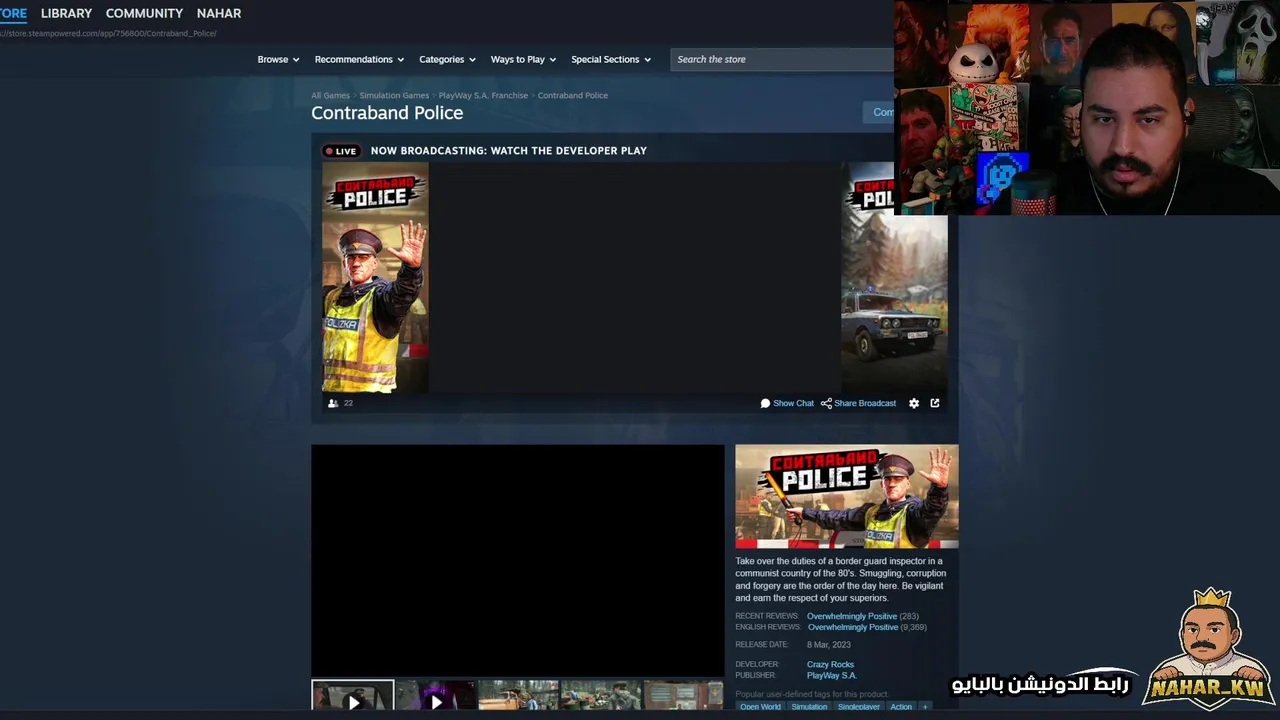The width and height of the screenshot is (1280, 720).
Task: Expand the Recommendations dropdown menu
Action: click(x=359, y=59)
